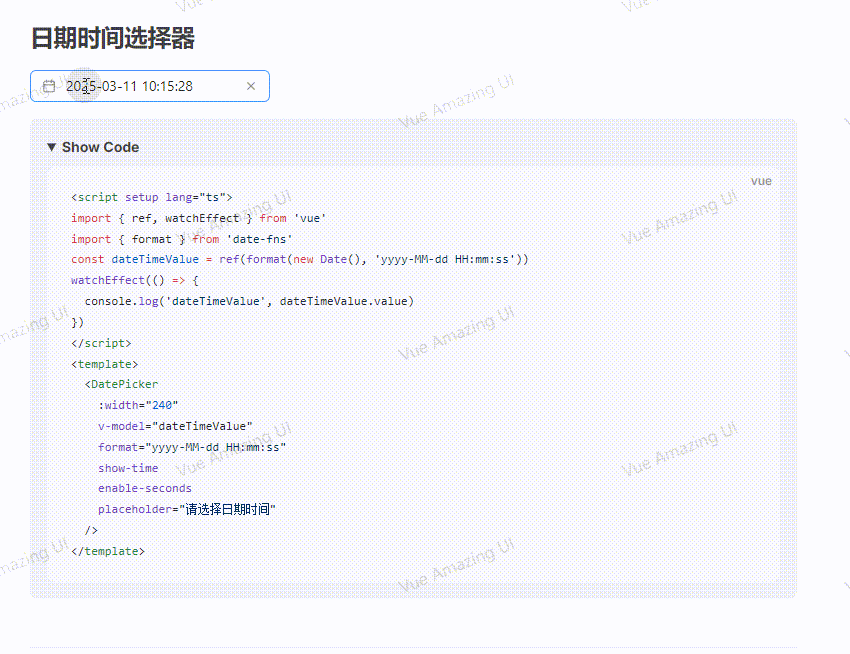Click the '</script>' code line
This screenshot has height=654, width=850.
point(101,343)
